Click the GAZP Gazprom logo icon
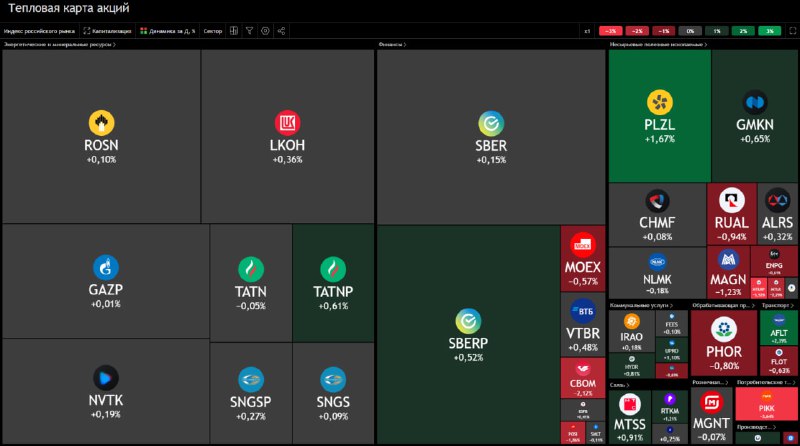Image resolution: width=800 pixels, height=446 pixels. 106,267
